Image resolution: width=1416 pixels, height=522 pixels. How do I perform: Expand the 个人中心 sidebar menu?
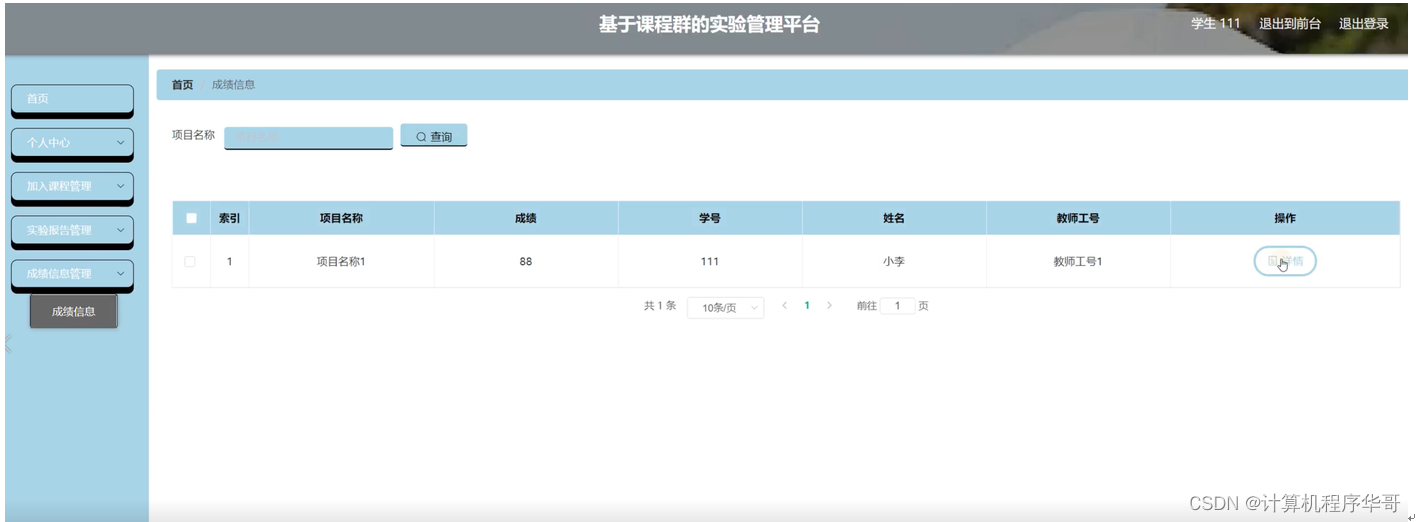(x=72, y=143)
